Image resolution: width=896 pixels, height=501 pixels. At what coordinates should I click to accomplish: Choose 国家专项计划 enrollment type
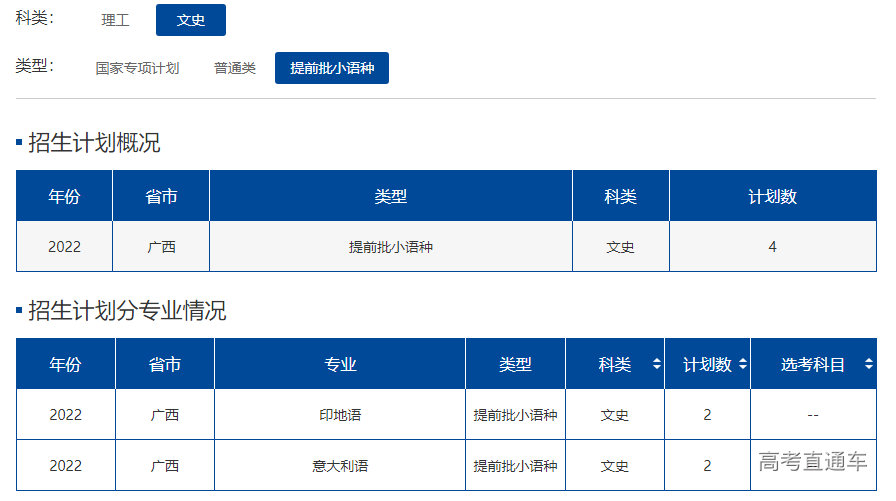137,68
